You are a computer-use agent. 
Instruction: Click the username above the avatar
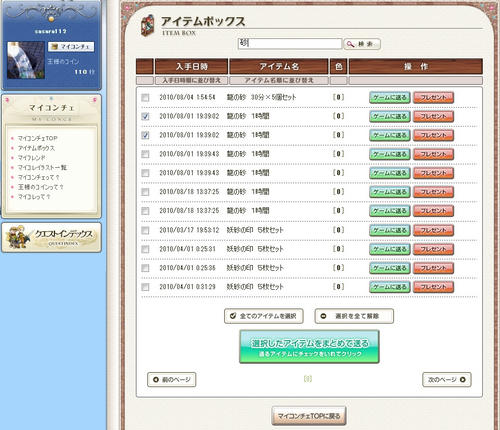coord(51,31)
